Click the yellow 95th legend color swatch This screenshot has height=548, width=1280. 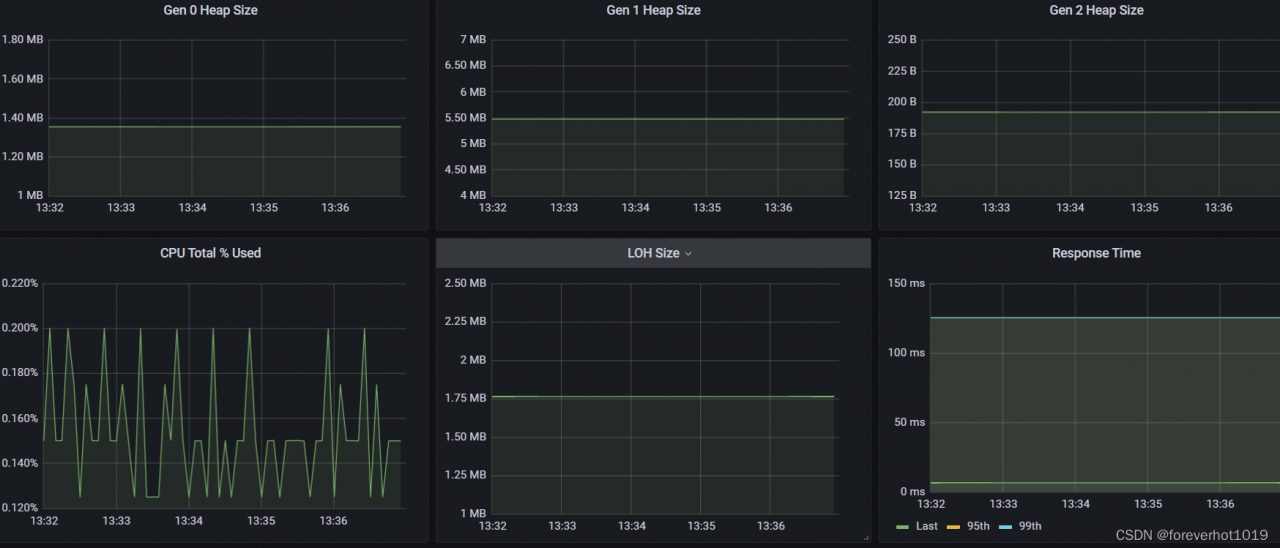(x=954, y=527)
